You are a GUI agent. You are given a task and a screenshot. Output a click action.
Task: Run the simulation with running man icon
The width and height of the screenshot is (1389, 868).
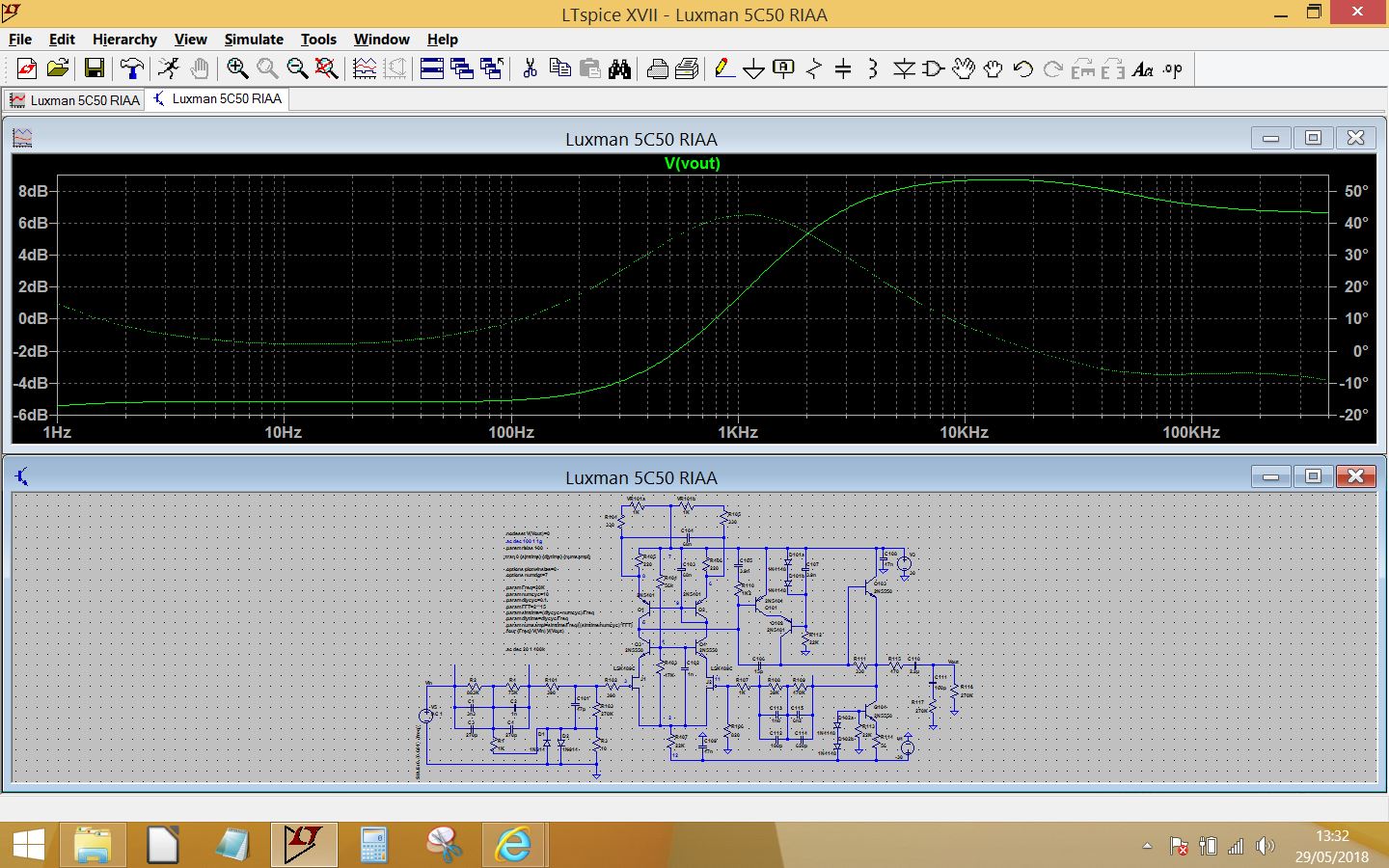pyautogui.click(x=169, y=68)
